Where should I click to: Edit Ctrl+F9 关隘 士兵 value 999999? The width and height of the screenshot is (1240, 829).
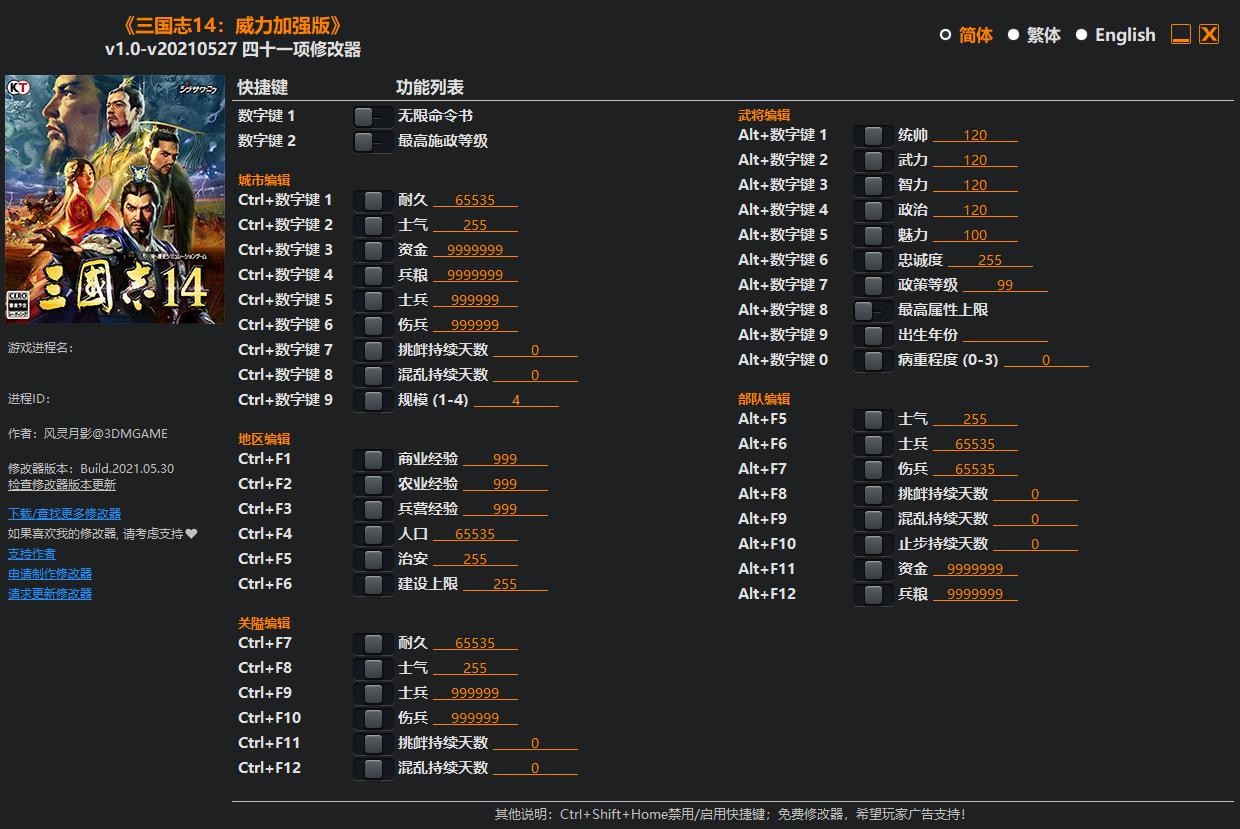click(475, 693)
